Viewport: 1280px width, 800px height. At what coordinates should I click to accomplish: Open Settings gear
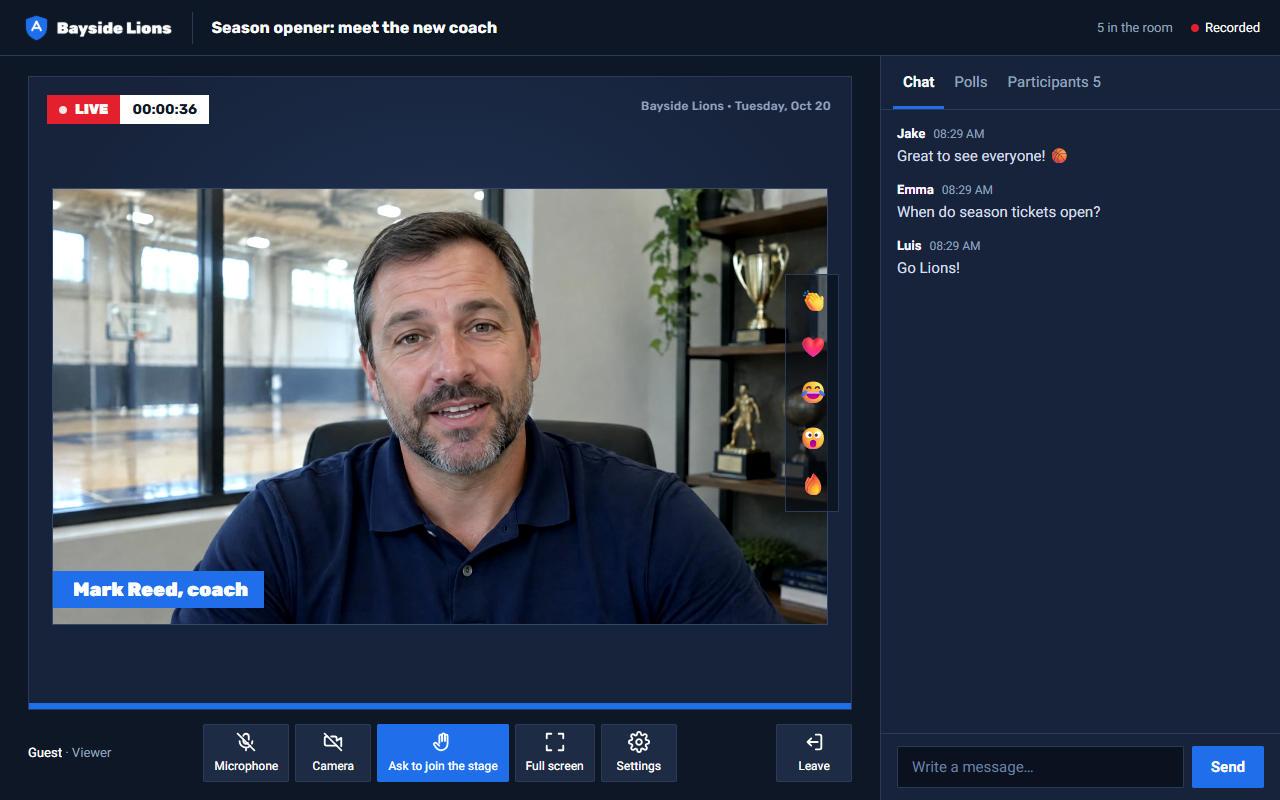click(x=639, y=753)
